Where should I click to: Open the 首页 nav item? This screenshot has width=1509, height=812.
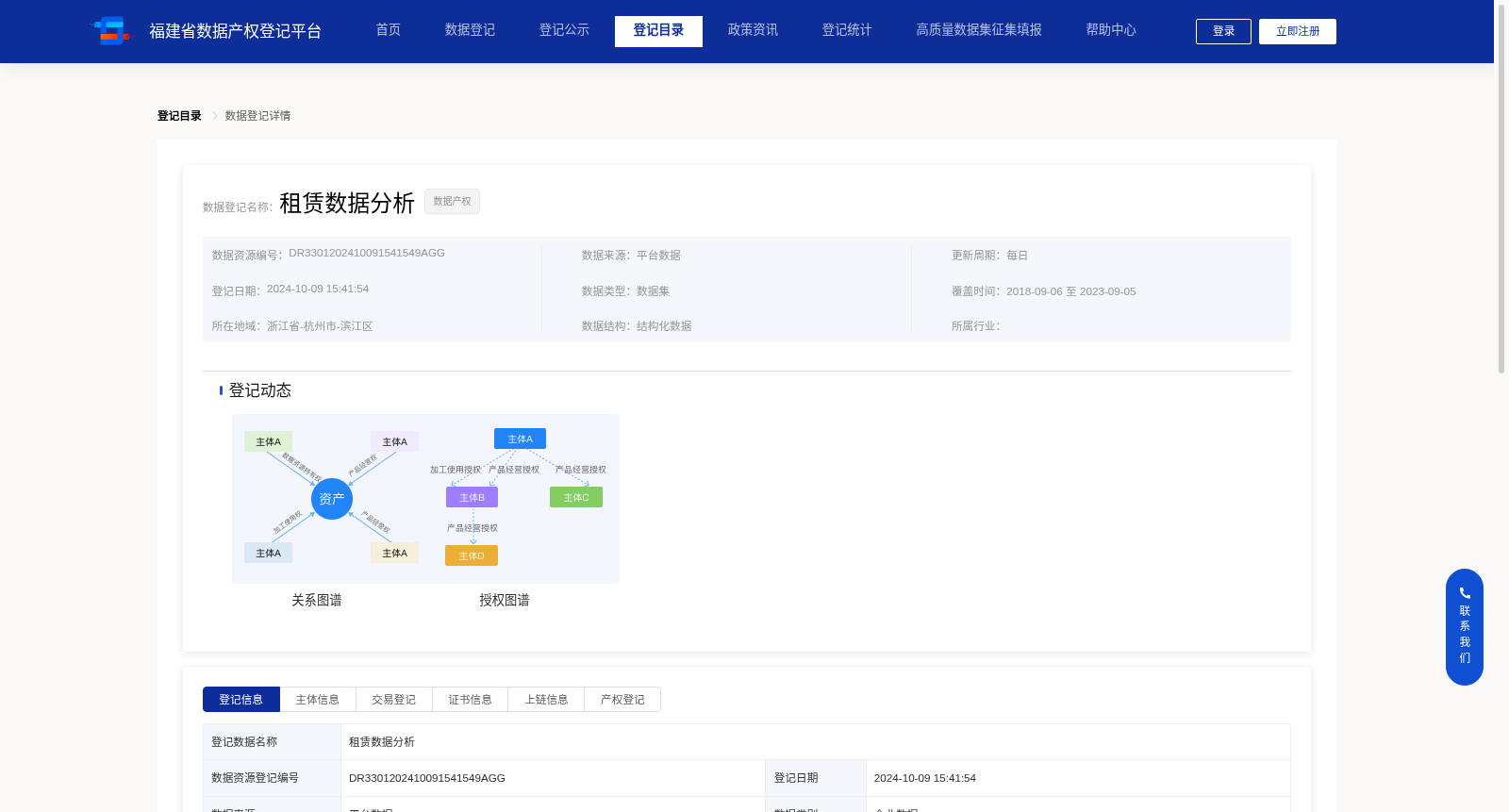pyautogui.click(x=389, y=30)
